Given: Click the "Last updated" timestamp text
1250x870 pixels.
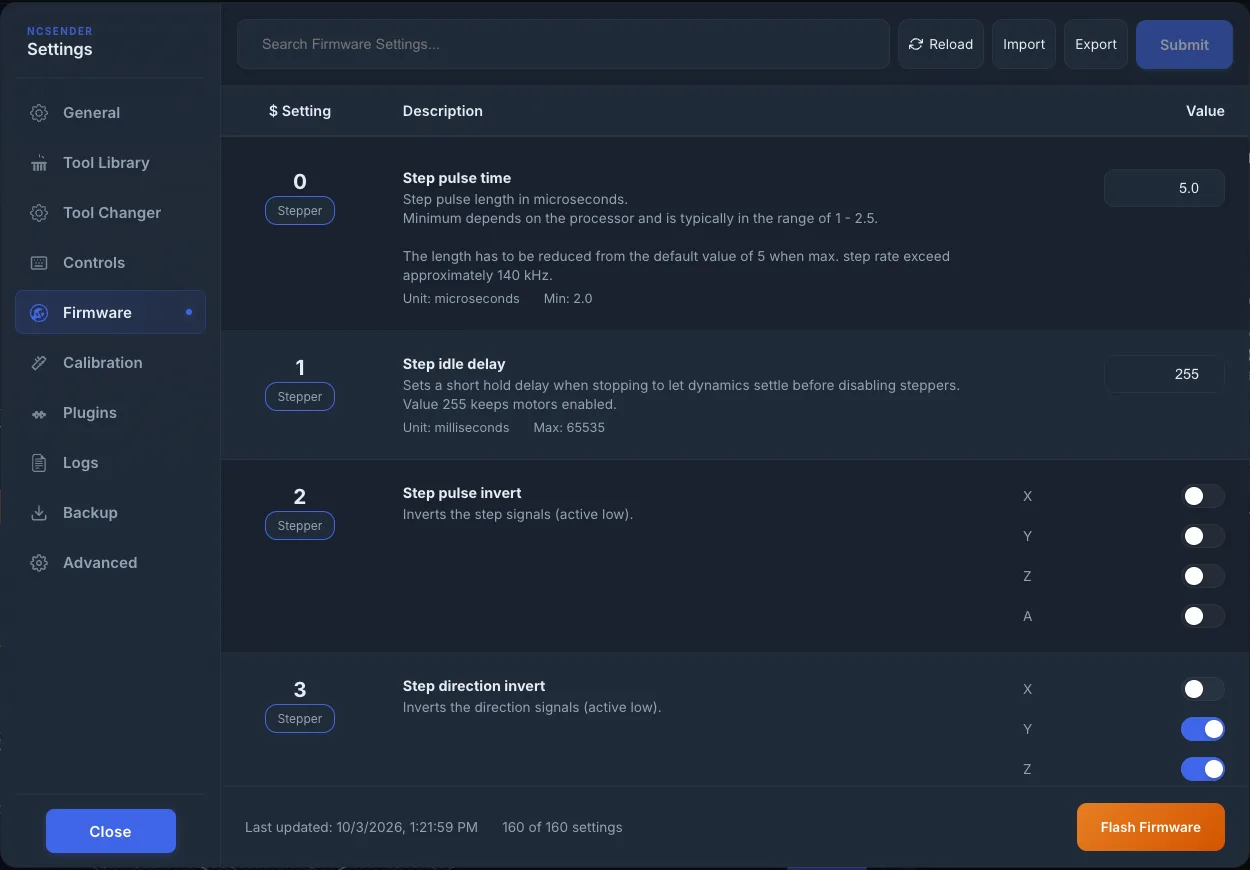Looking at the screenshot, I should pyautogui.click(x=361, y=827).
